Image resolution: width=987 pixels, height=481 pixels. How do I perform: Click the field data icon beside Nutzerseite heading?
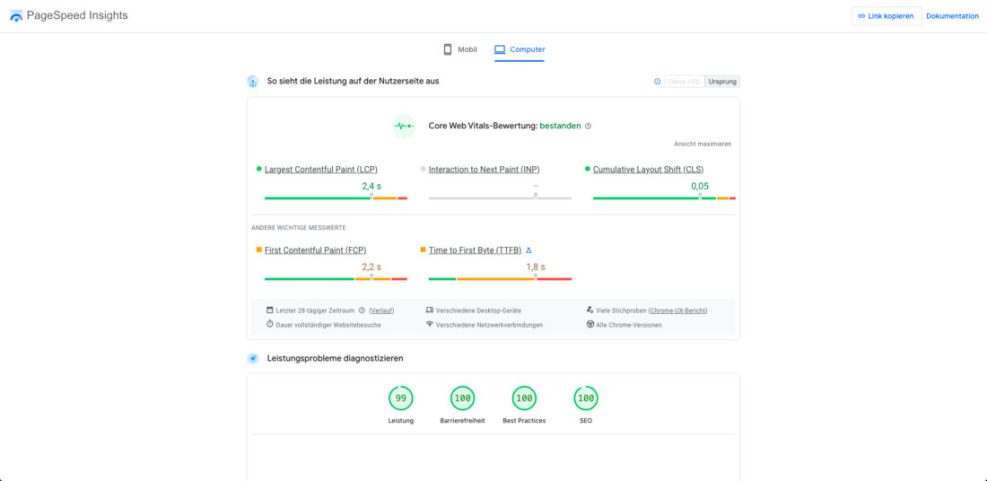click(252, 81)
